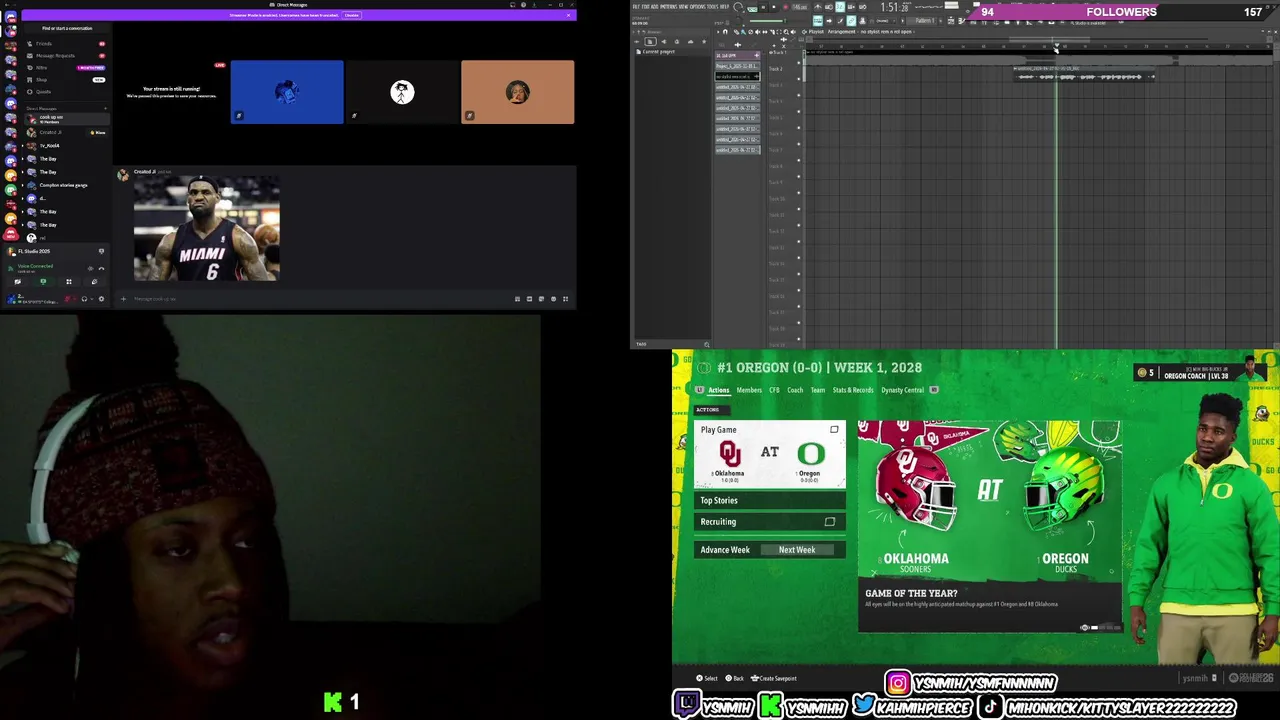Open the dropdown arrow next to Discord deafen
The width and height of the screenshot is (1280, 720).
(x=92, y=299)
